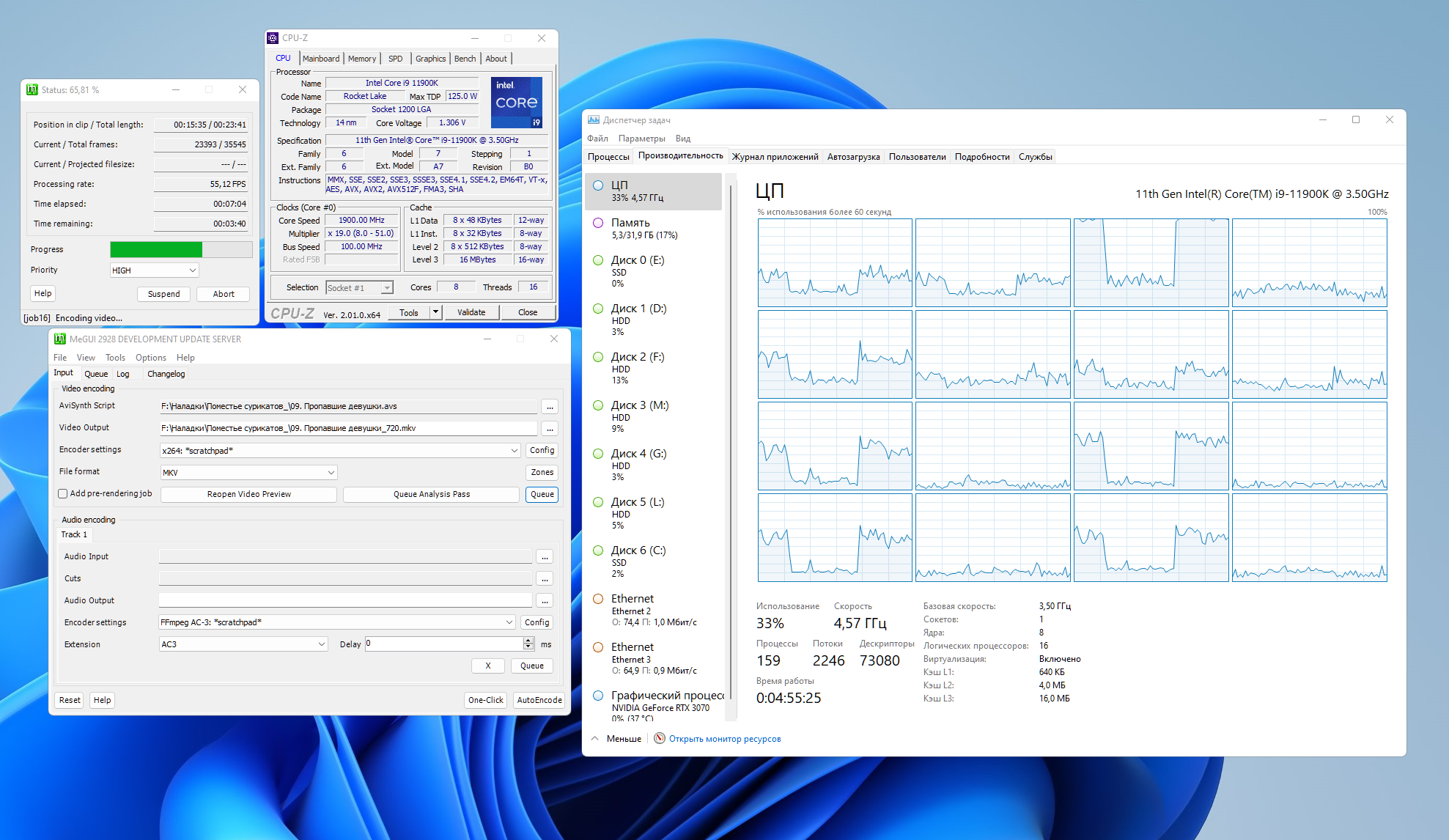Click the resource monitor icon
1449x840 pixels.
(x=660, y=738)
